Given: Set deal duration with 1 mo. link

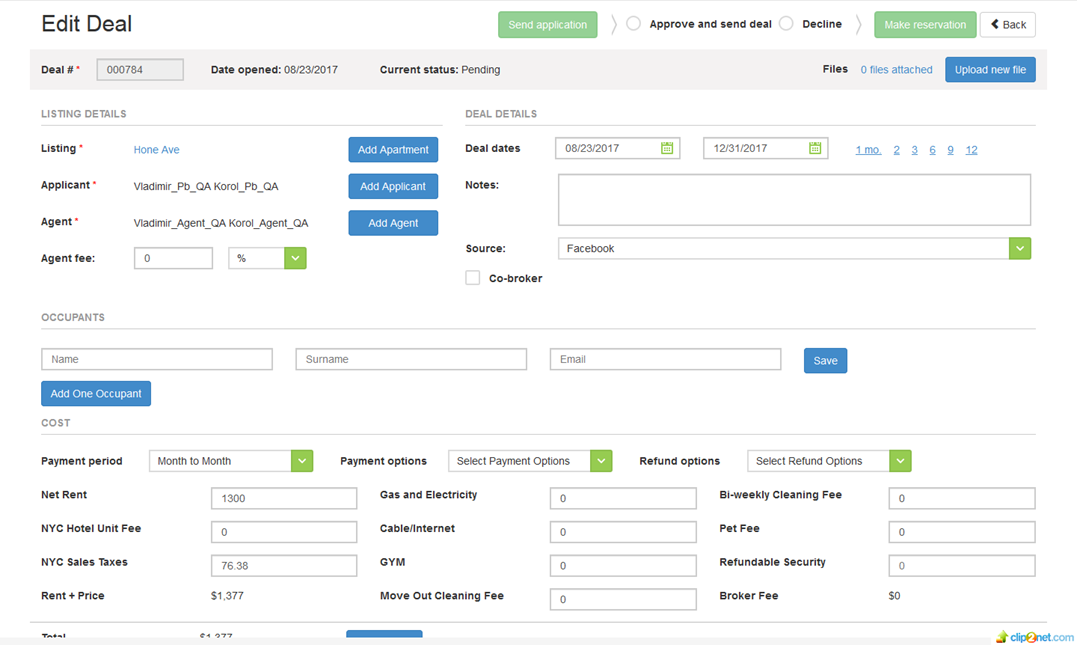Looking at the screenshot, I should point(868,150).
